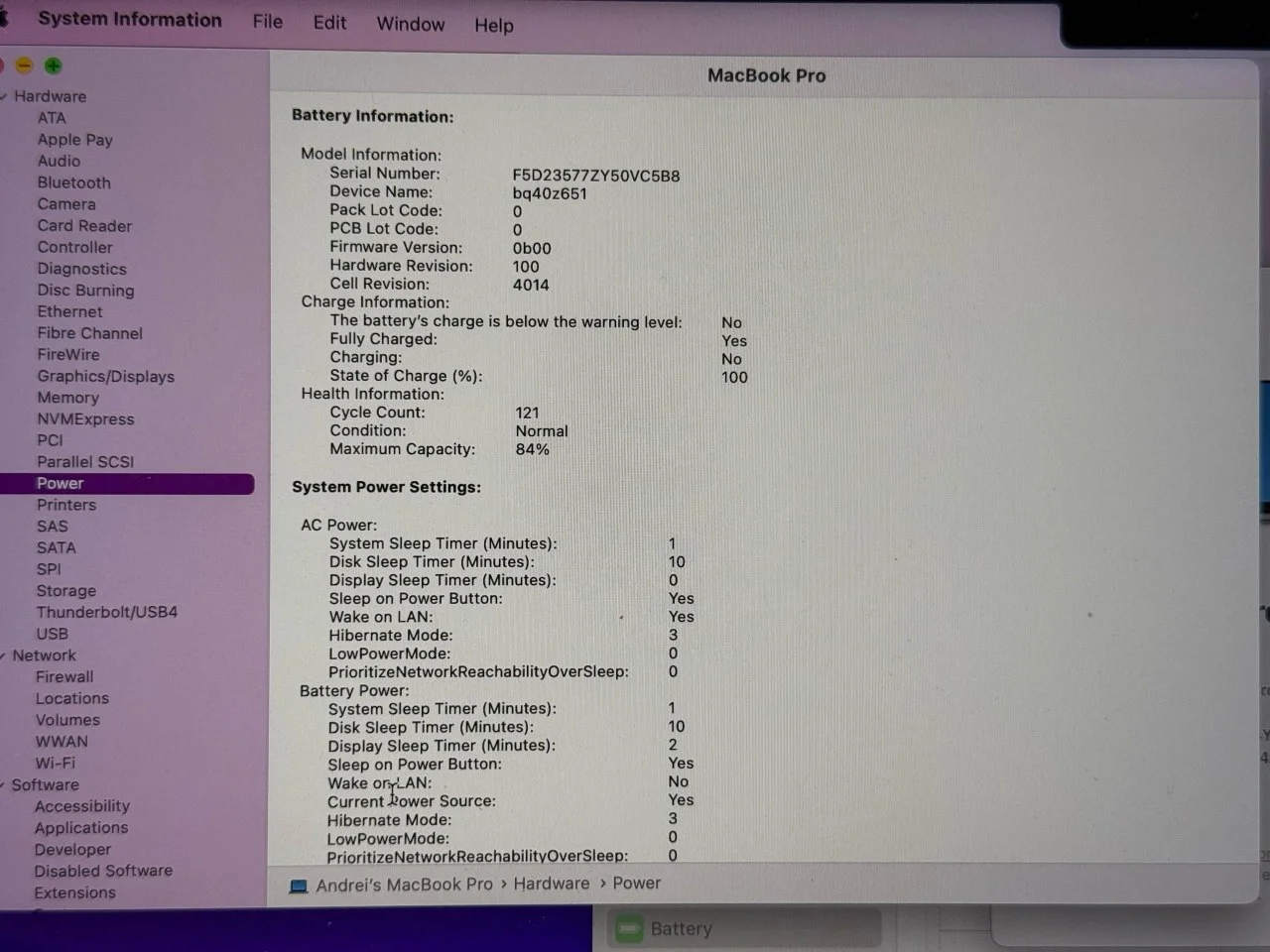
Task: Show Storage information
Action: [x=66, y=591]
